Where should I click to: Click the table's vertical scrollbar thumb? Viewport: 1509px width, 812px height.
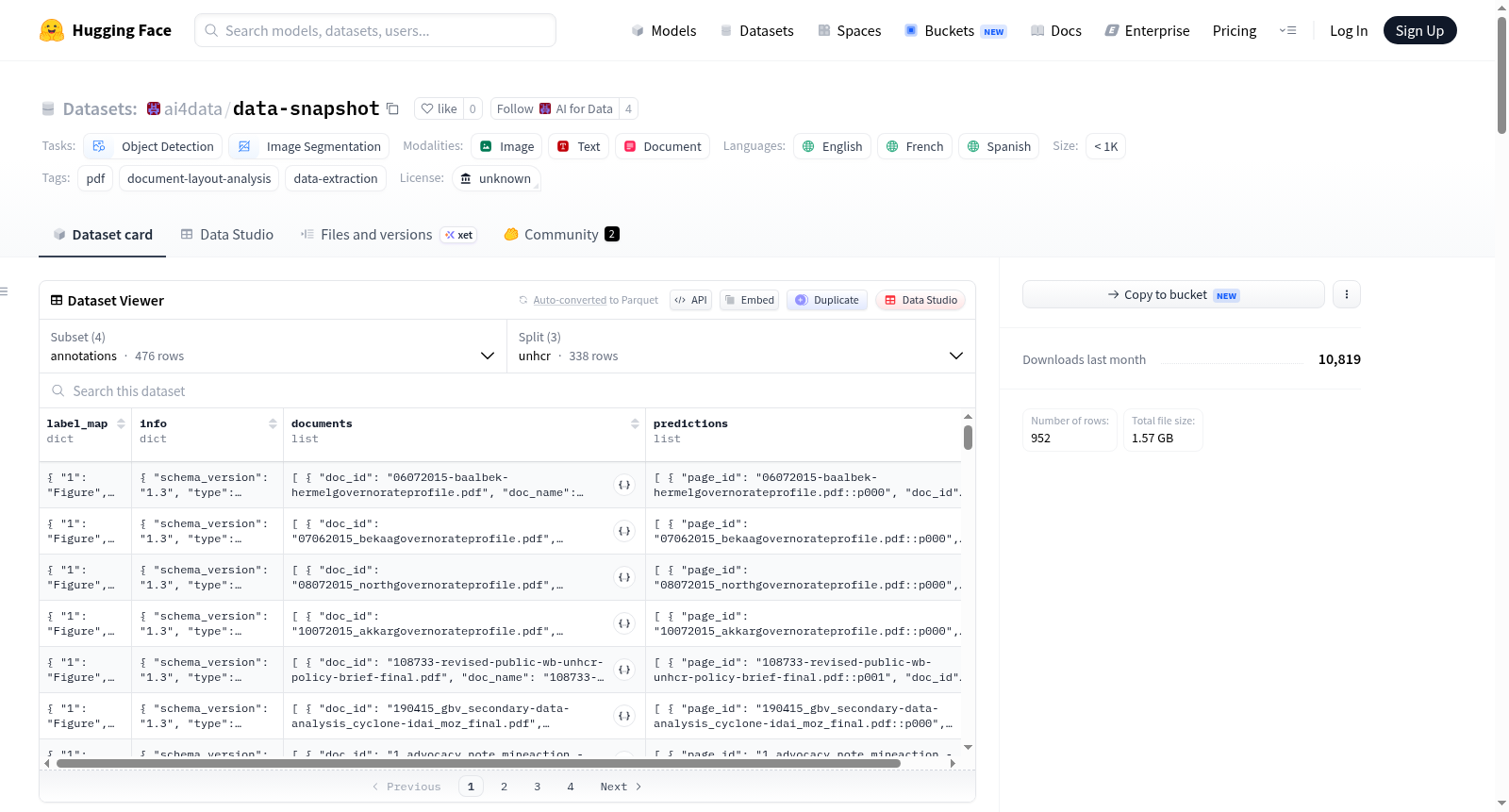968,437
